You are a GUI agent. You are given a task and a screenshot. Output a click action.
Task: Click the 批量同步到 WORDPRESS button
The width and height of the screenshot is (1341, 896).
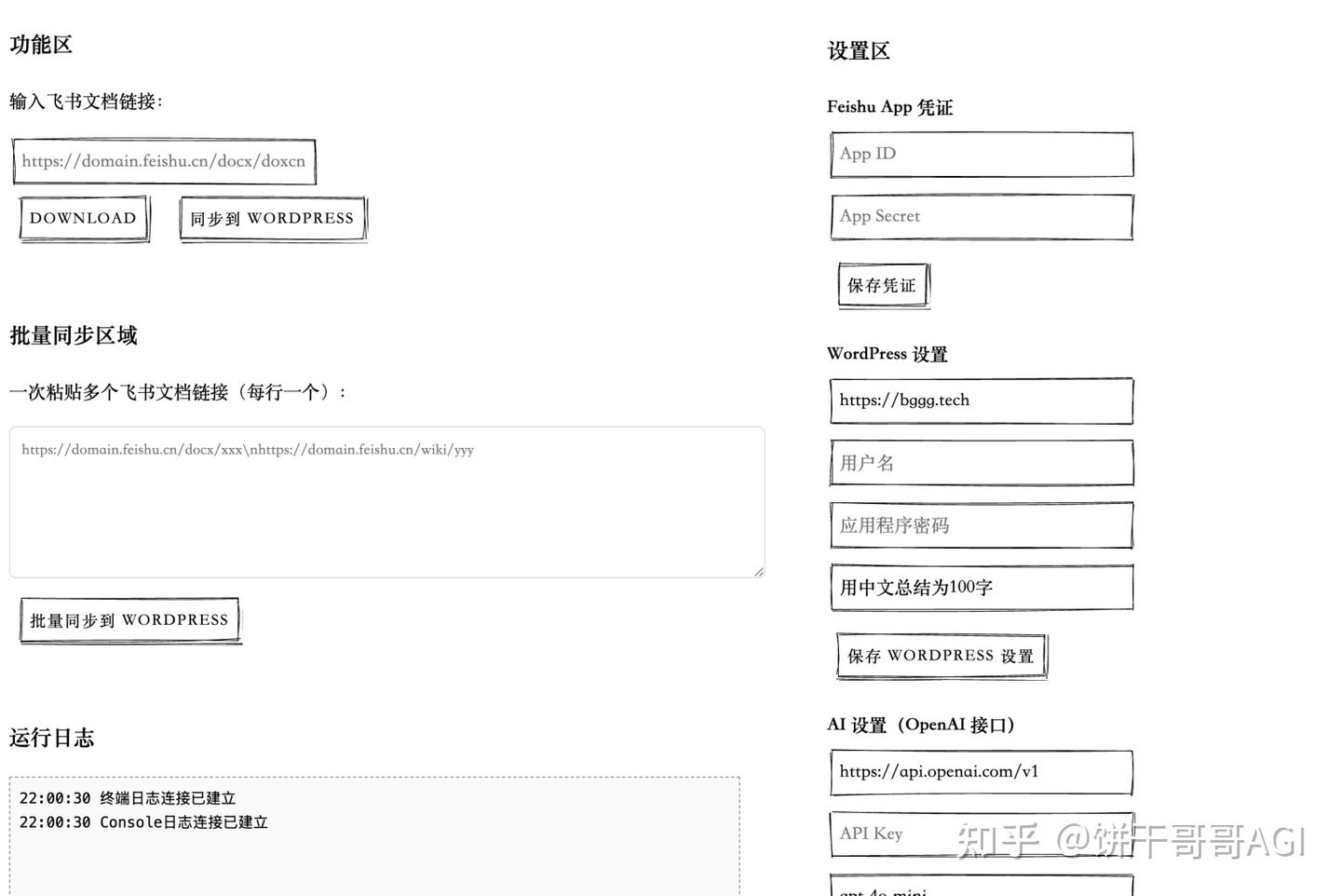(129, 619)
